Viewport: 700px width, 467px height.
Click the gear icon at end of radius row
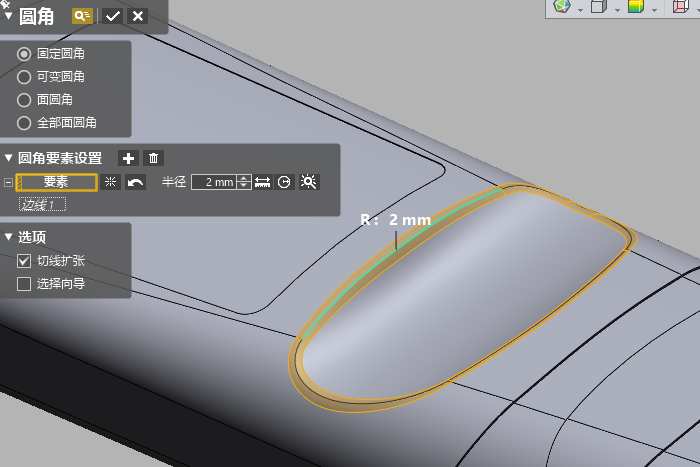[x=308, y=182]
